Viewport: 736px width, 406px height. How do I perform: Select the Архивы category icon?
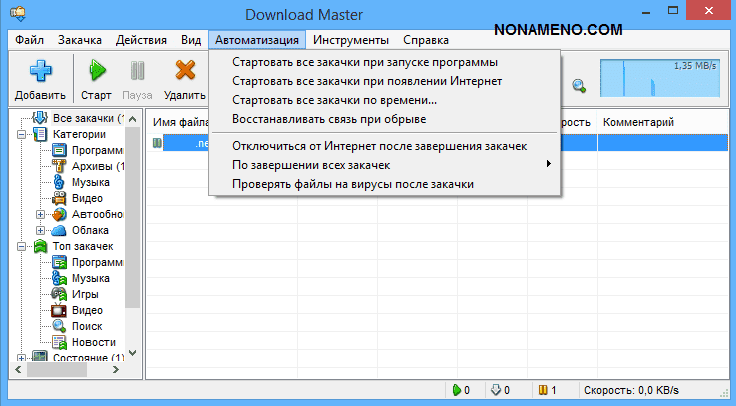(x=59, y=166)
